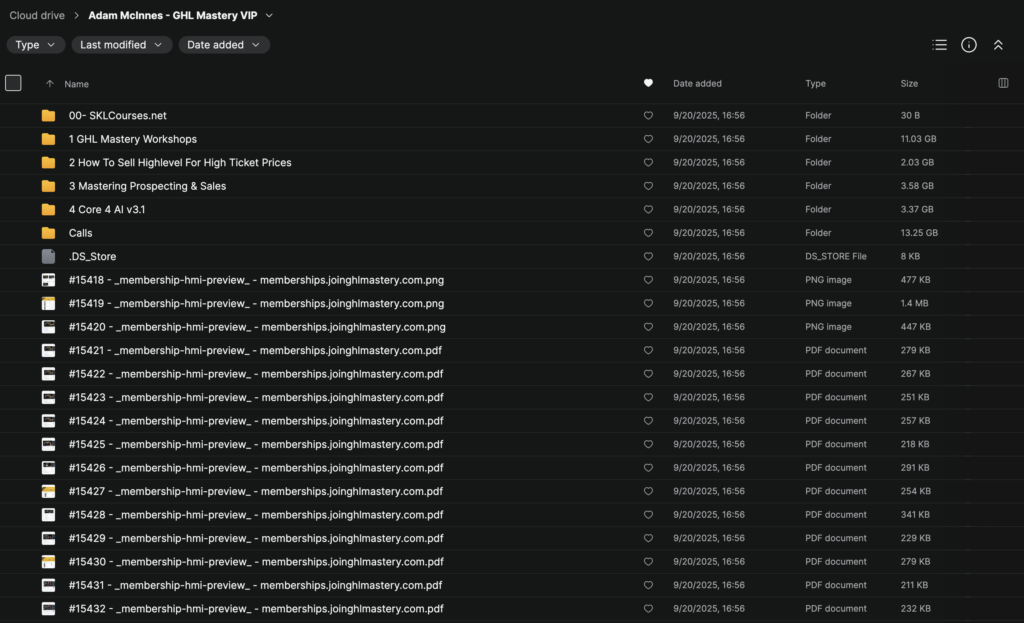Viewport: 1024px width, 623px height.
Task: Open the info panel icon
Action: tap(968, 45)
